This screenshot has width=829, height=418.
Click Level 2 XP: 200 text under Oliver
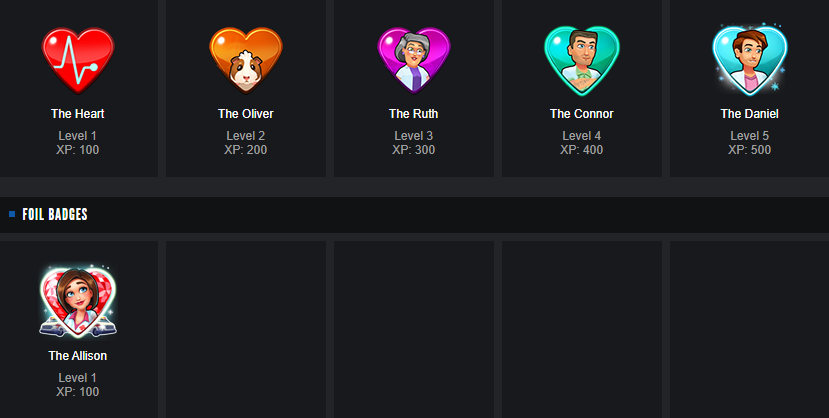(x=246, y=143)
